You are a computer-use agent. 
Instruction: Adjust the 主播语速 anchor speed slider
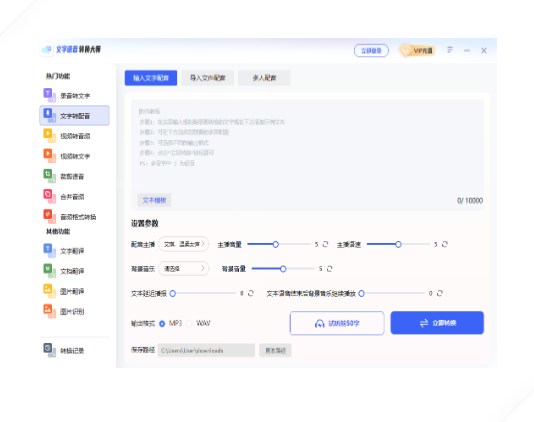(x=398, y=244)
